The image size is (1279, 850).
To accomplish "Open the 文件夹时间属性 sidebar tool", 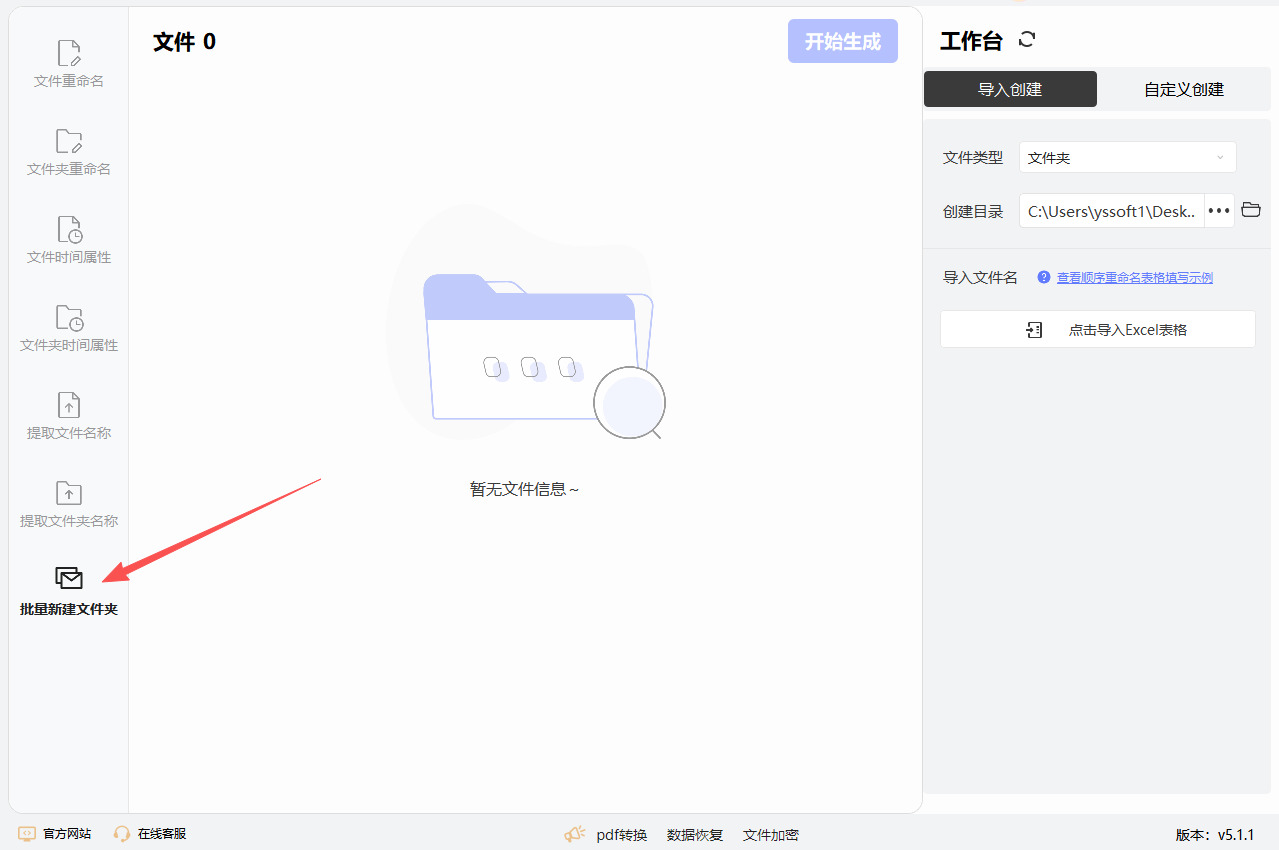I will tap(69, 328).
